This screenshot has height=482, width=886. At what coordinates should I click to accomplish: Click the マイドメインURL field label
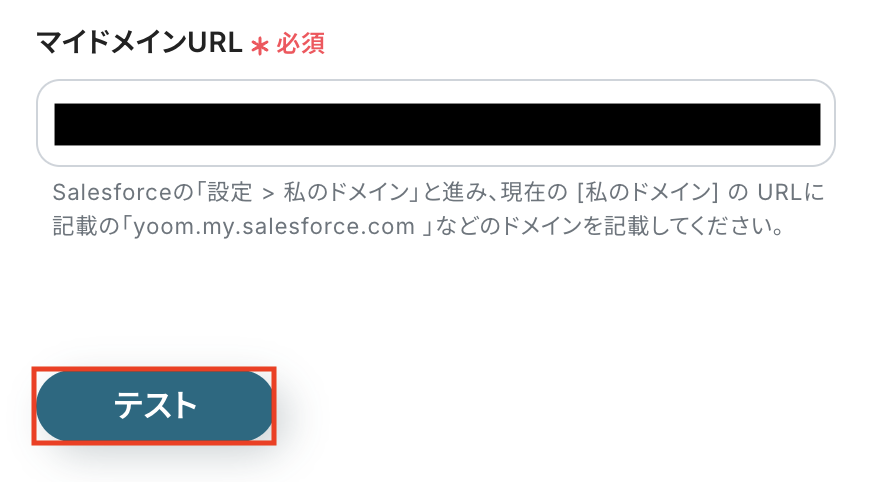(139, 42)
